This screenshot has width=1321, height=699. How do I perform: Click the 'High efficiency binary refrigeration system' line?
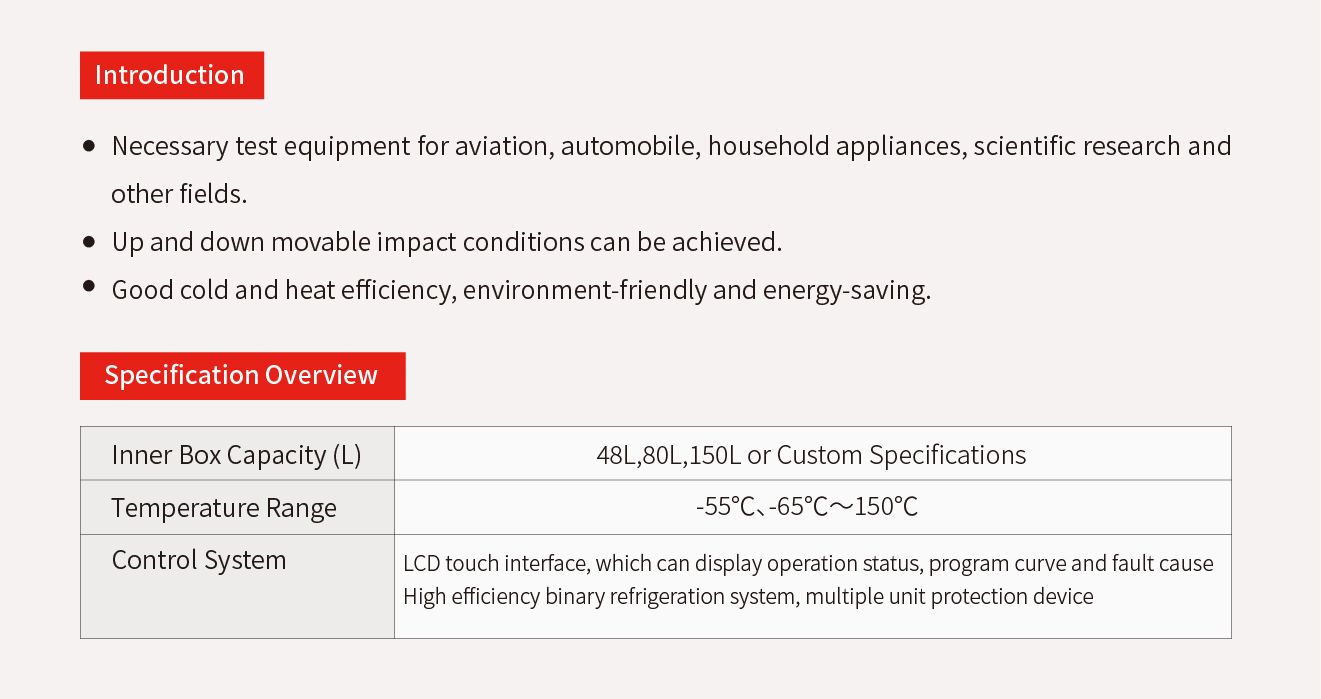(748, 597)
